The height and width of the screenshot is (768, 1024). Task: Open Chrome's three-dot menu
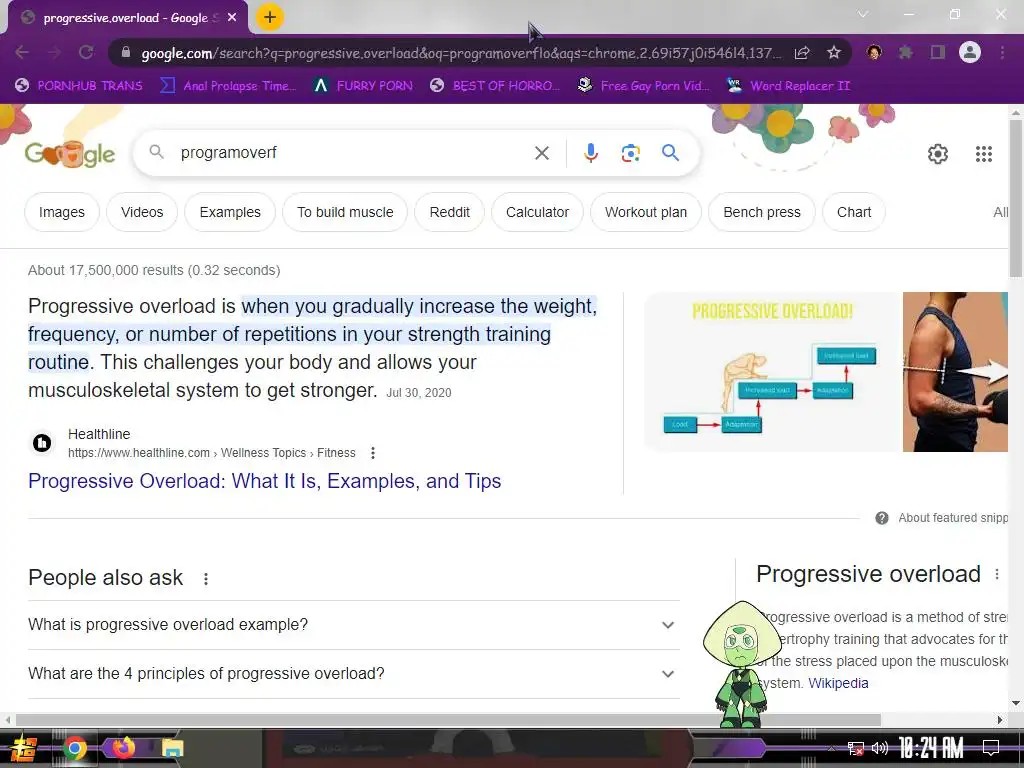pyautogui.click(x=1002, y=52)
